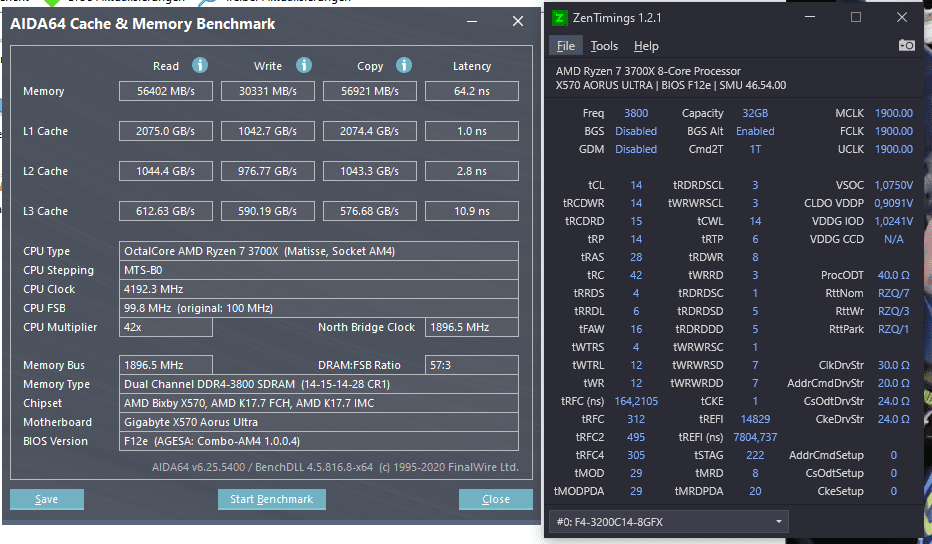Open the Tools menu in ZenTimings
The width and height of the screenshot is (932, 544).
click(x=604, y=46)
